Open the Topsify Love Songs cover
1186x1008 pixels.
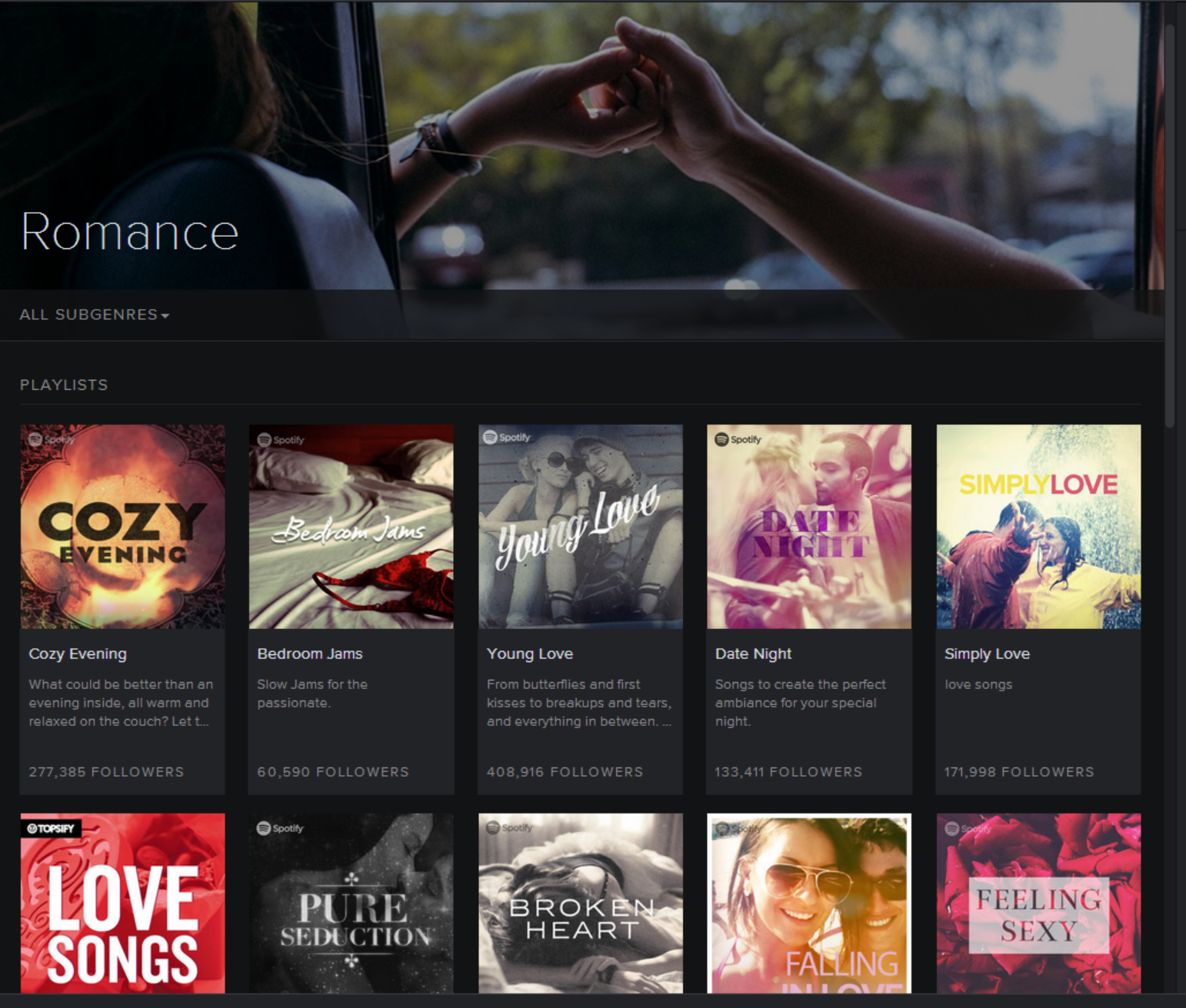click(x=122, y=903)
